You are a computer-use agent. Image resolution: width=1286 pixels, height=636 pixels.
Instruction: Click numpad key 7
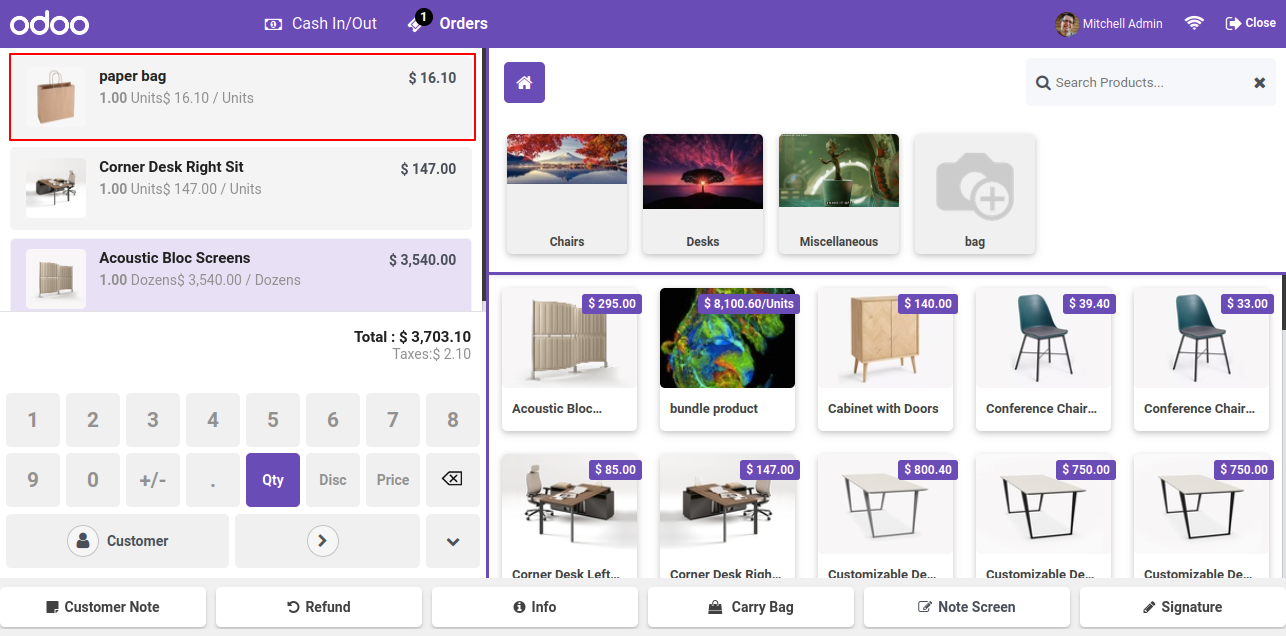point(393,420)
